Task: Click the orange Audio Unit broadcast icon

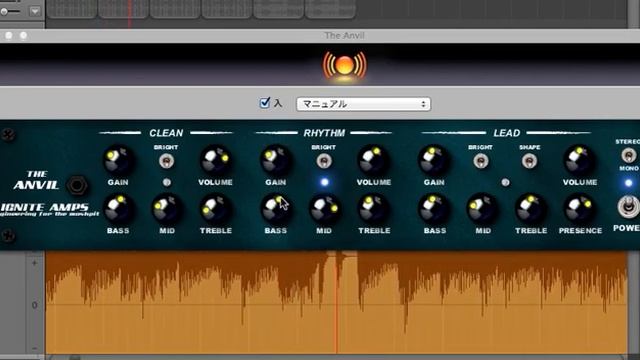Action: [x=345, y=65]
